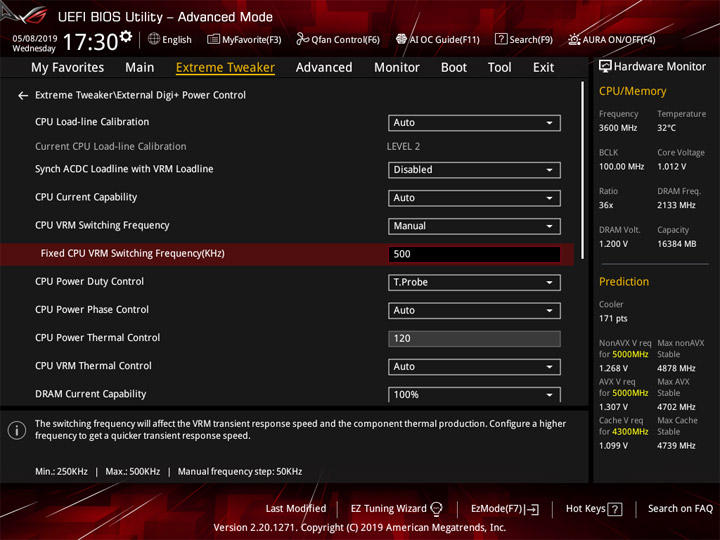The height and width of the screenshot is (540, 720).
Task: Select CPU VRM Switching Frequency label
Action: (102, 225)
